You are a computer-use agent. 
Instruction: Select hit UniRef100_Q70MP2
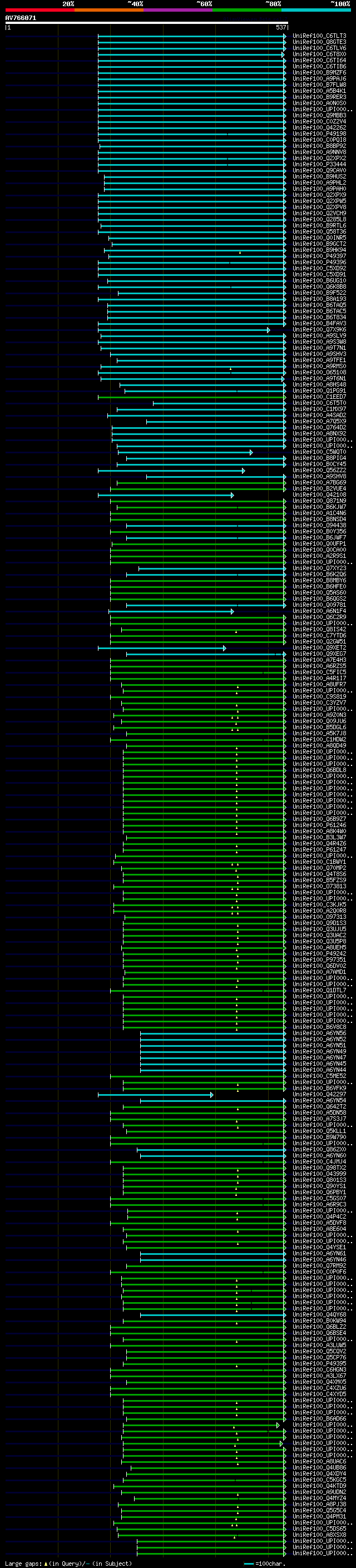tap(319, 868)
